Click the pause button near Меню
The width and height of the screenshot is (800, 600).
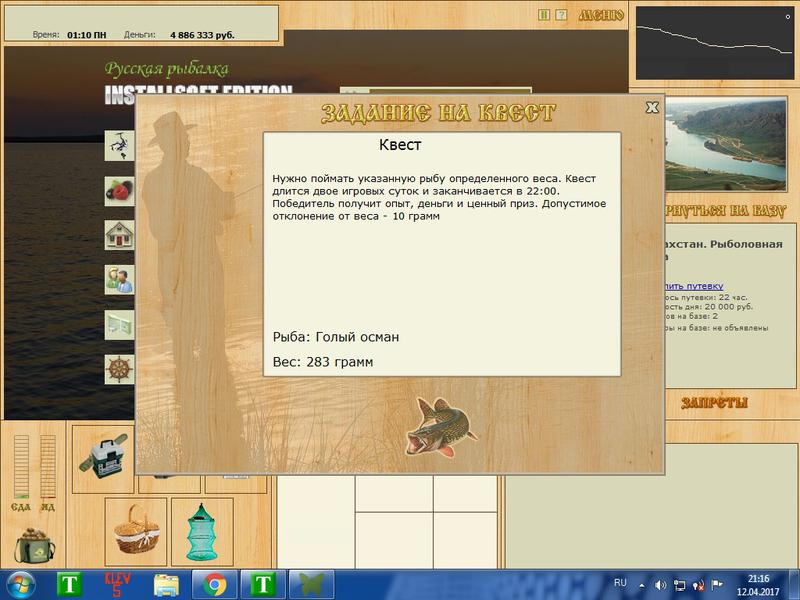point(544,15)
